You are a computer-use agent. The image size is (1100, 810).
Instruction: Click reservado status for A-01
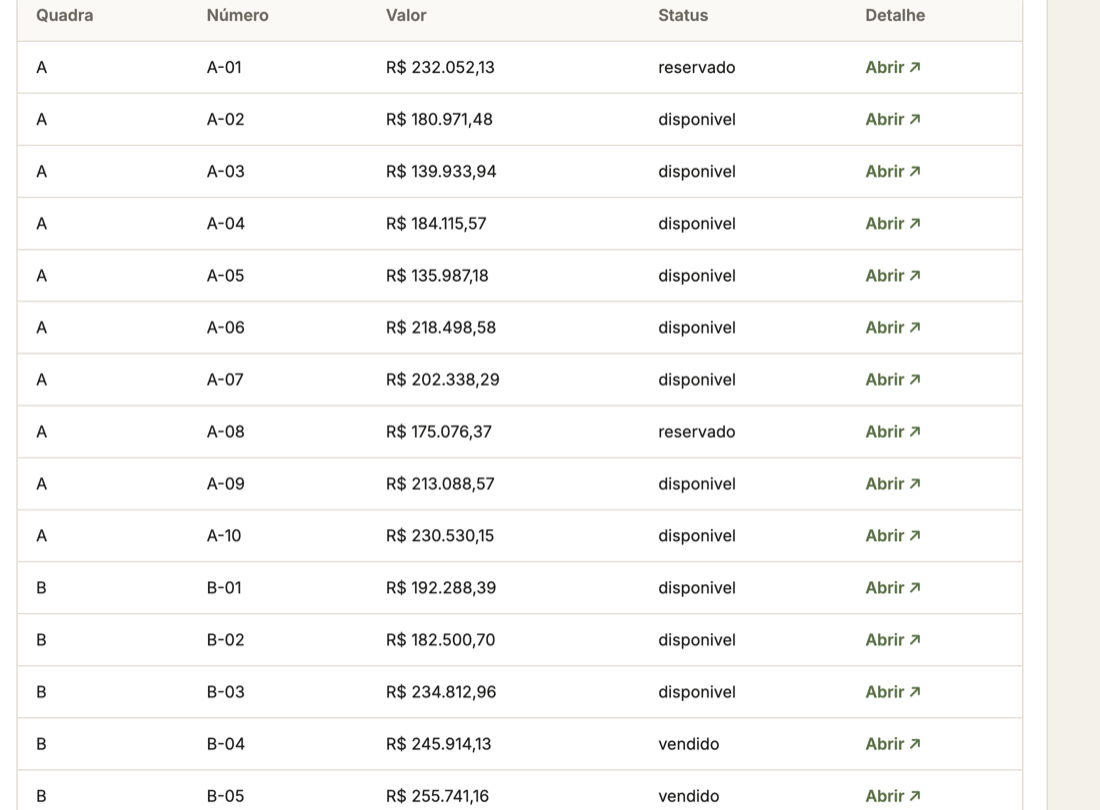[x=697, y=67]
